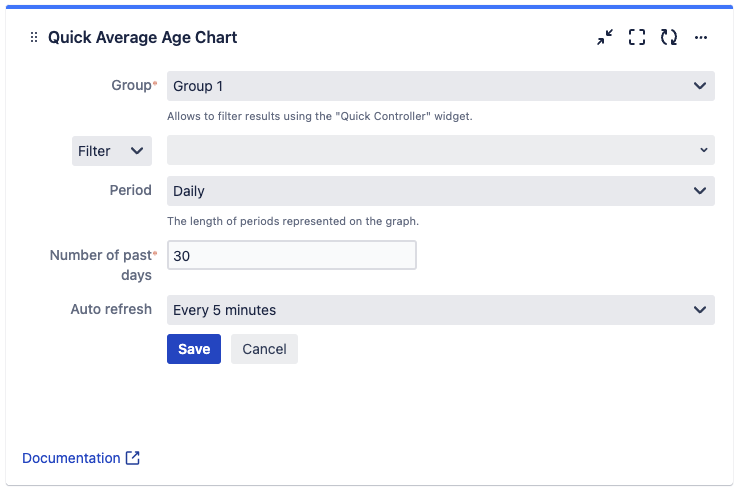Cancel the configuration changes

264,349
